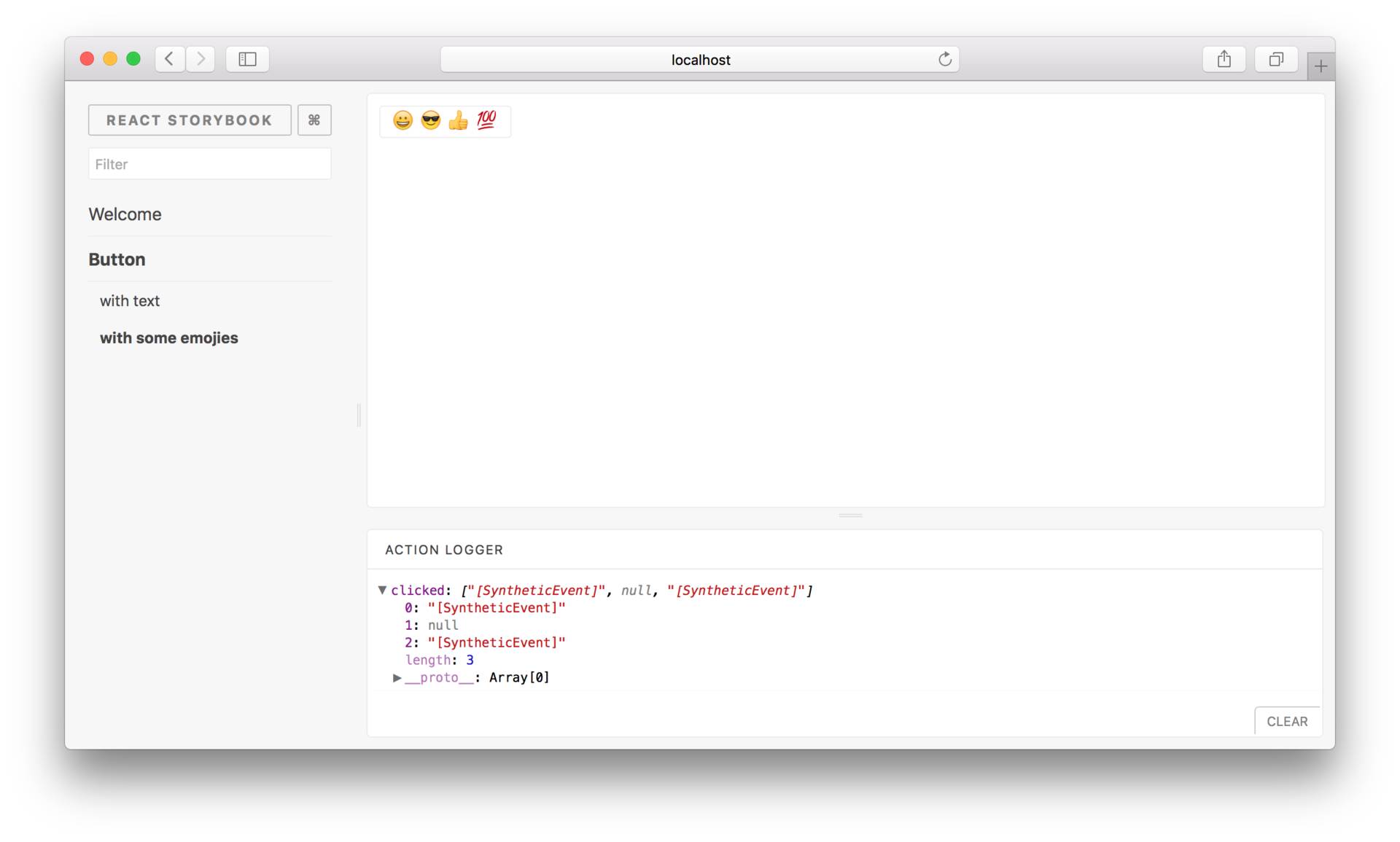Open the Welcome story group
This screenshot has width=1400, height=842.
125,214
